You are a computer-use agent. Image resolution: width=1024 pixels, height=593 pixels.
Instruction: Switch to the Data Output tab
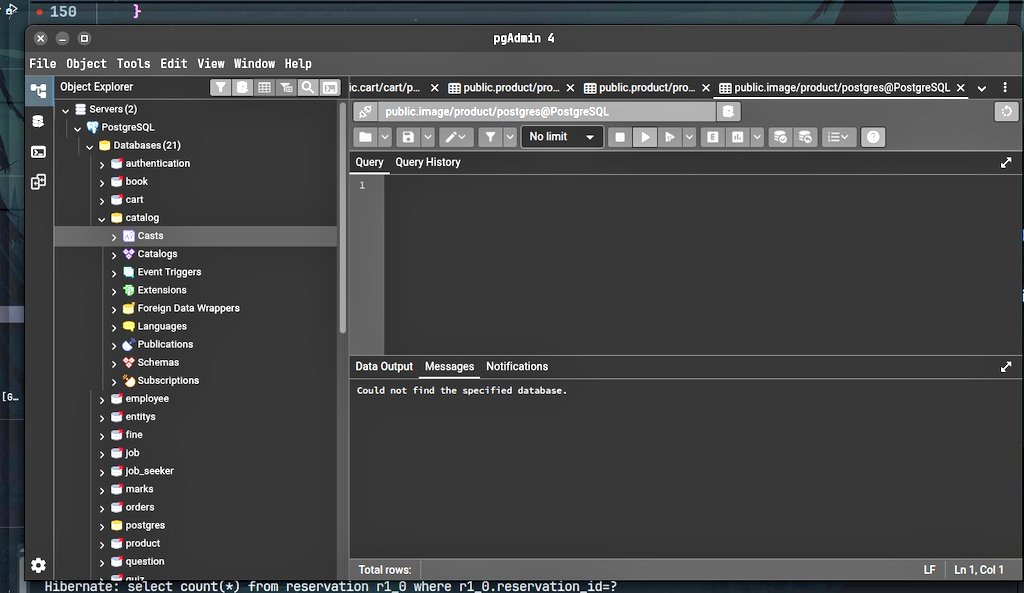pos(384,366)
